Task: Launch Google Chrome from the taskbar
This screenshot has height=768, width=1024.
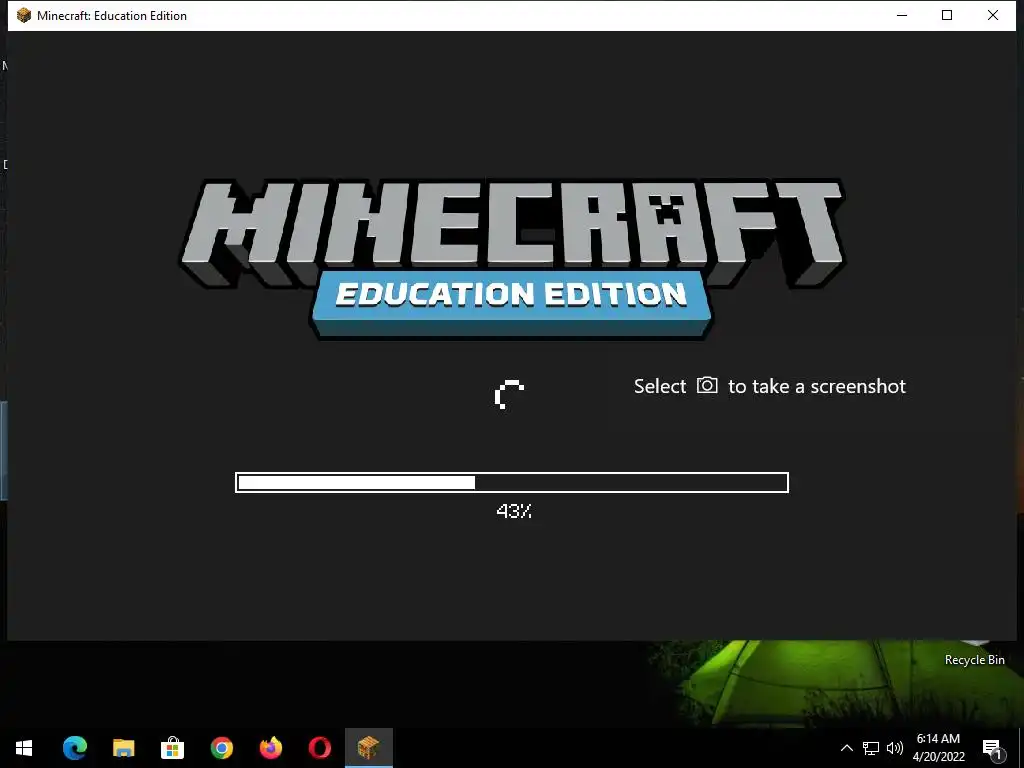Action: 221,748
